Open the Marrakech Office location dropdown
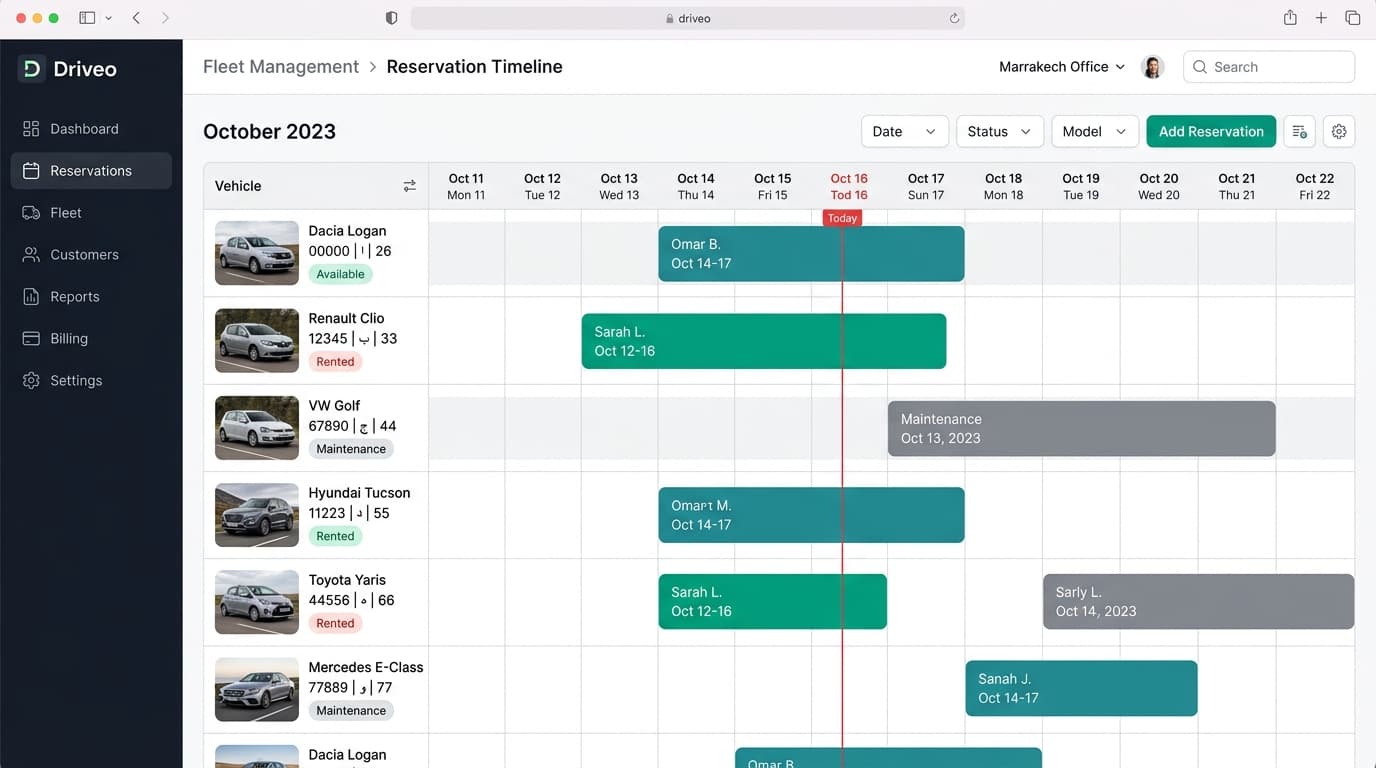 coord(1062,67)
